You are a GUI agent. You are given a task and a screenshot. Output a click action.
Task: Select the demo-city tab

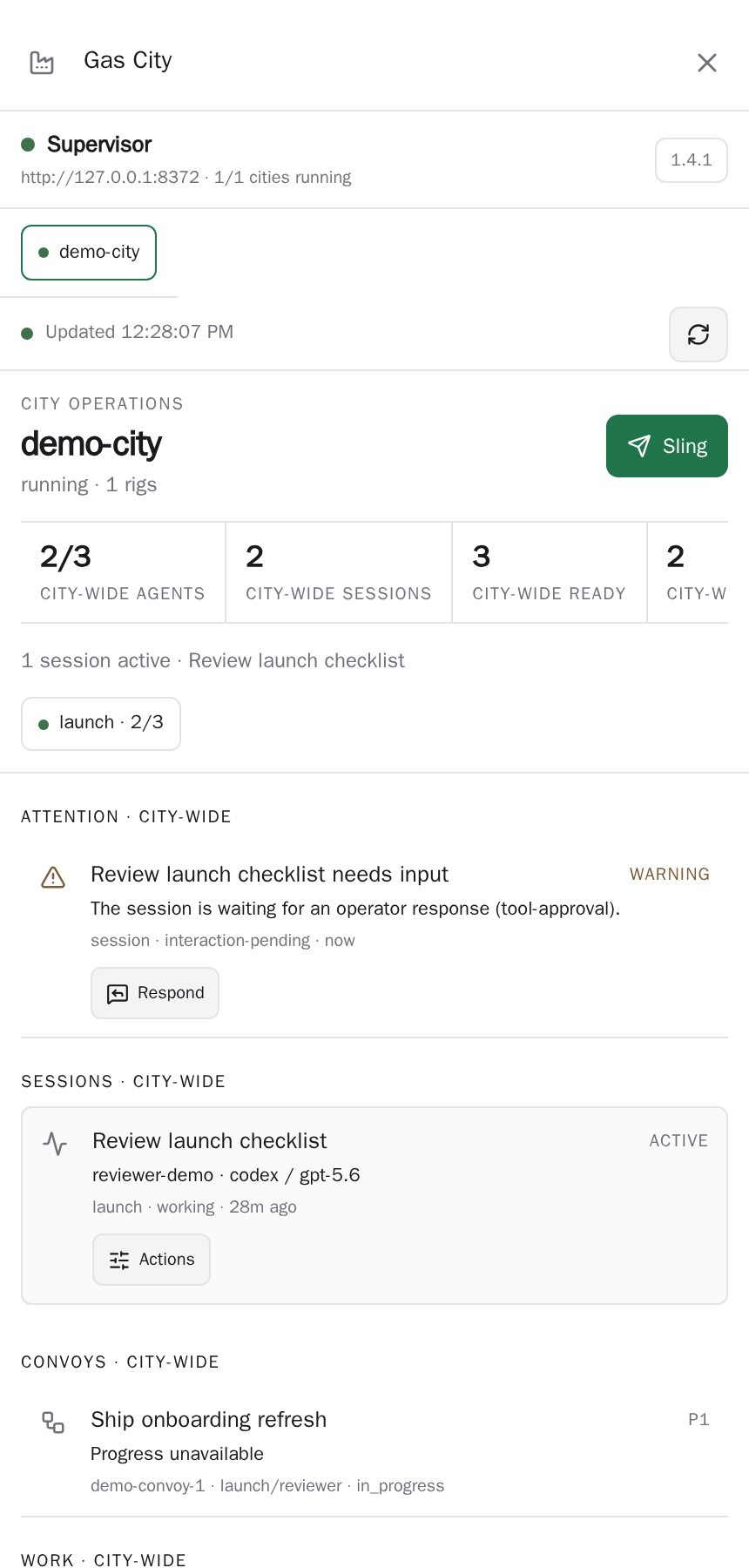point(89,253)
